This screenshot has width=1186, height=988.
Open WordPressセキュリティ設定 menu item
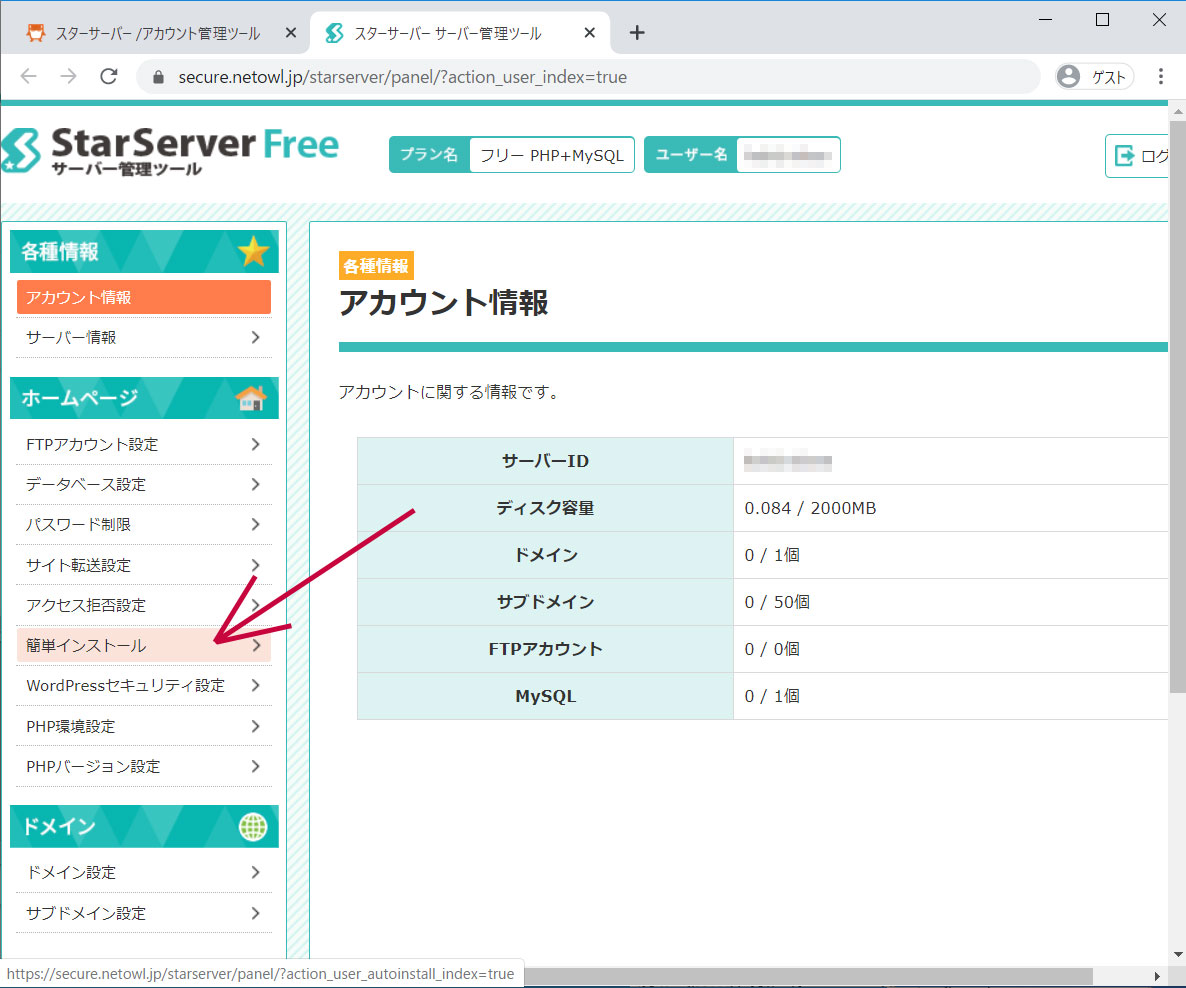coord(144,685)
